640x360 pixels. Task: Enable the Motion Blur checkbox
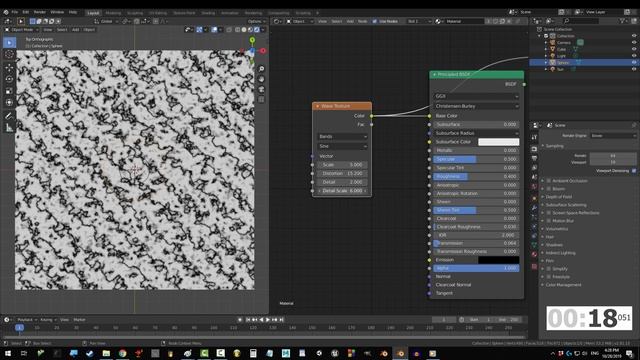tap(549, 221)
